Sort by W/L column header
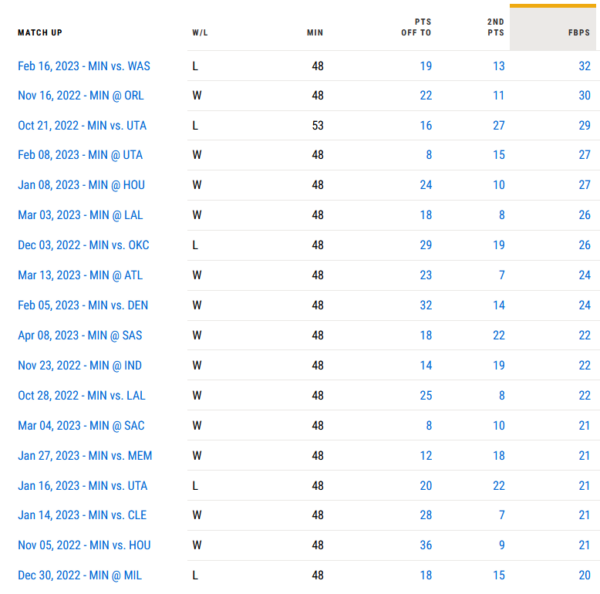600x594 pixels. (200, 32)
